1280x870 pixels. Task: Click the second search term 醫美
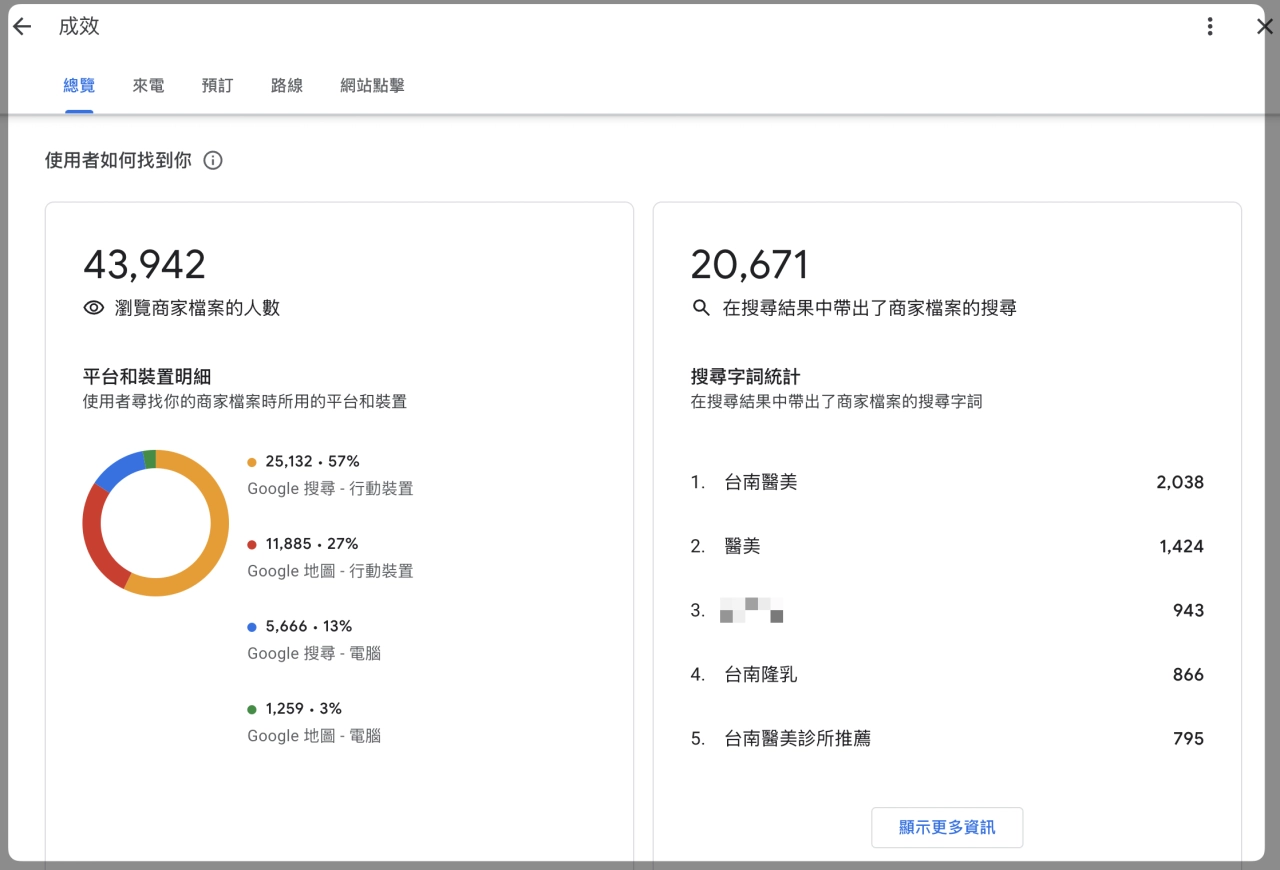tap(743, 546)
